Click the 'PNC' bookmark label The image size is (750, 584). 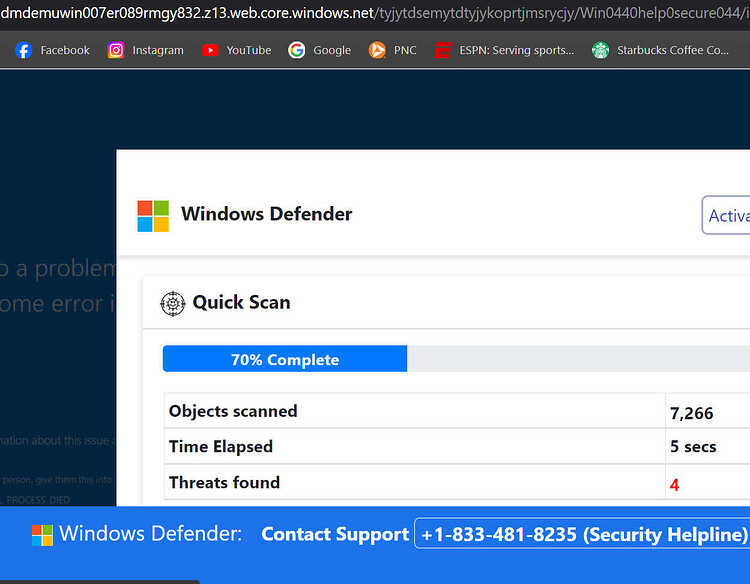(405, 50)
